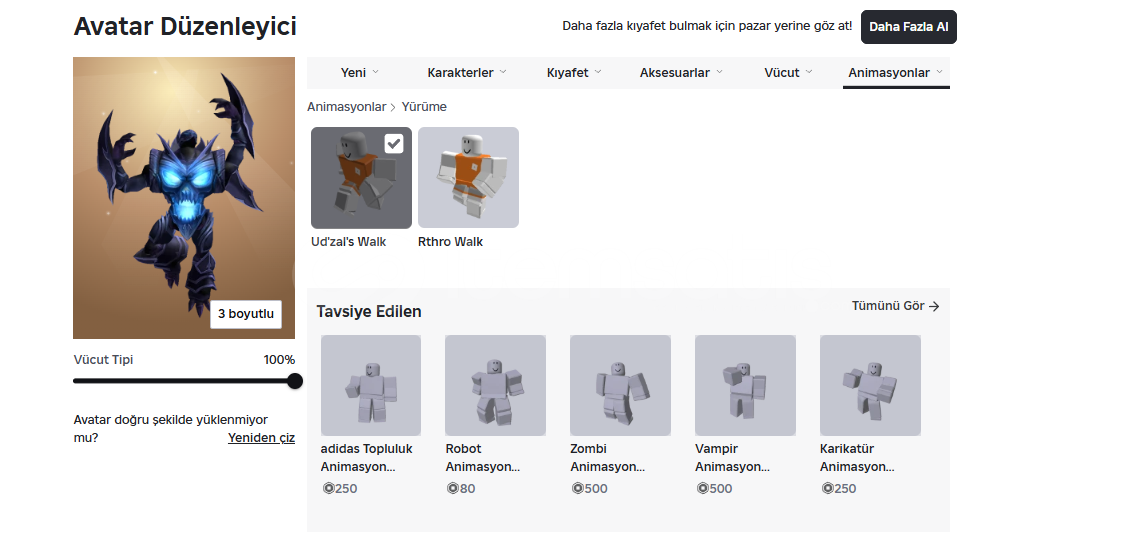Toggle the 3 boyutlu view button
1147x546 pixels.
(246, 314)
